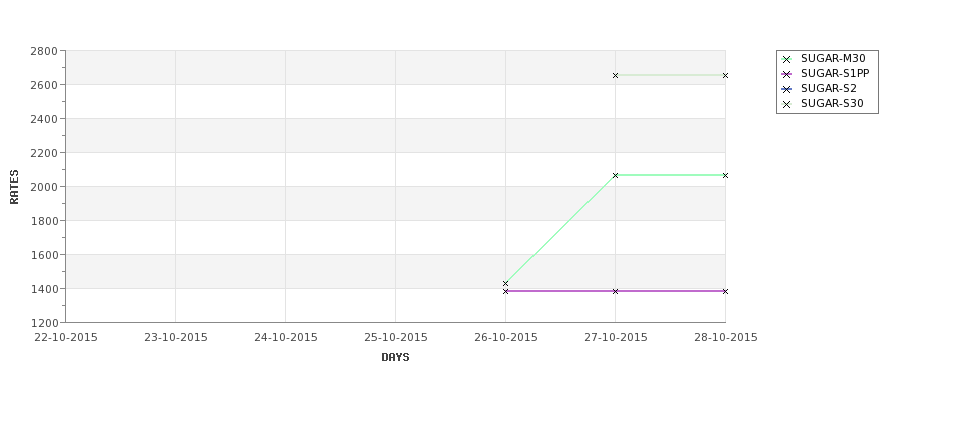This screenshot has height=429, width=975.
Task: Click the SUGAR-S1PP legend marker icon
Action: (786, 74)
